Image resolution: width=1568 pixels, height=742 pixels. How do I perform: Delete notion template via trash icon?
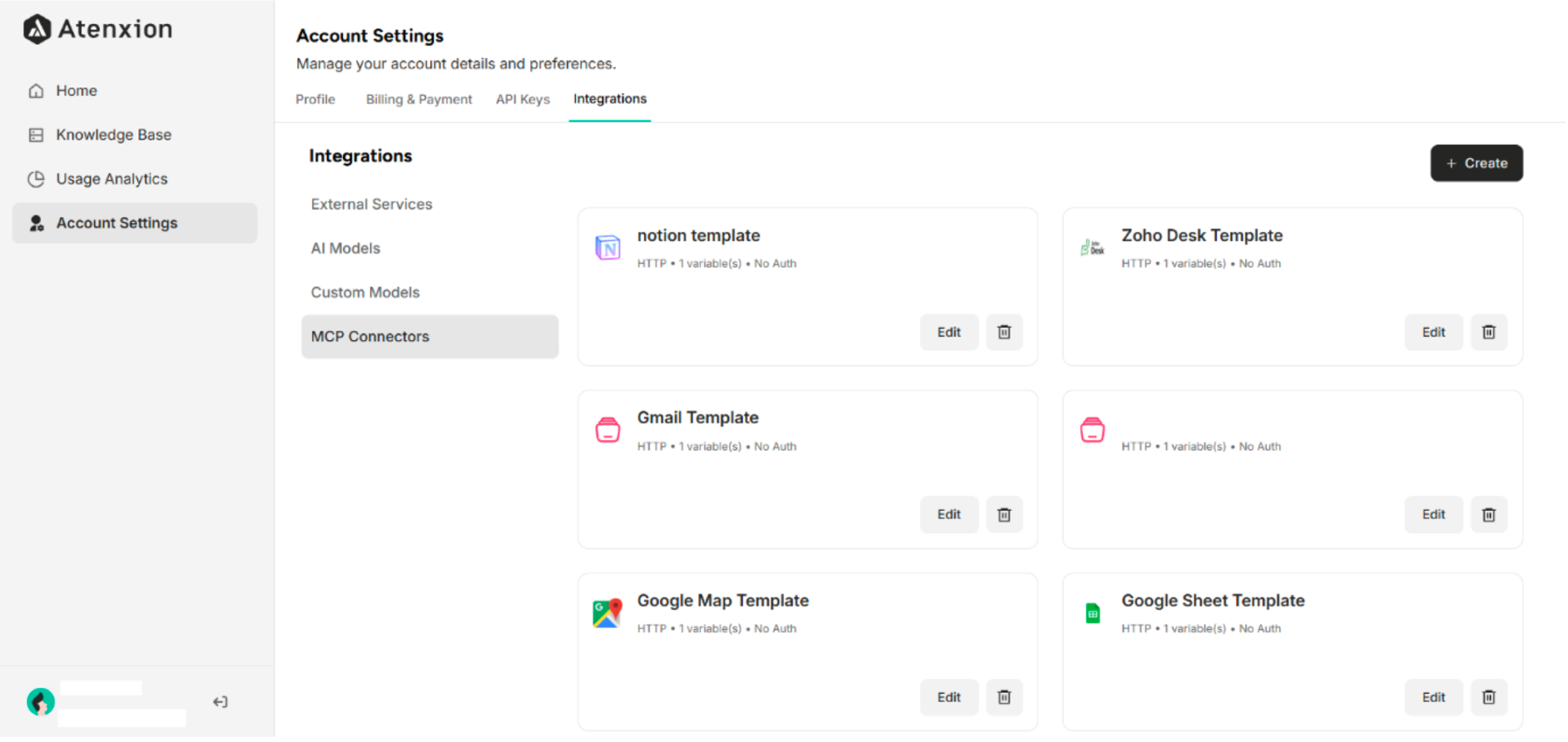click(1005, 332)
